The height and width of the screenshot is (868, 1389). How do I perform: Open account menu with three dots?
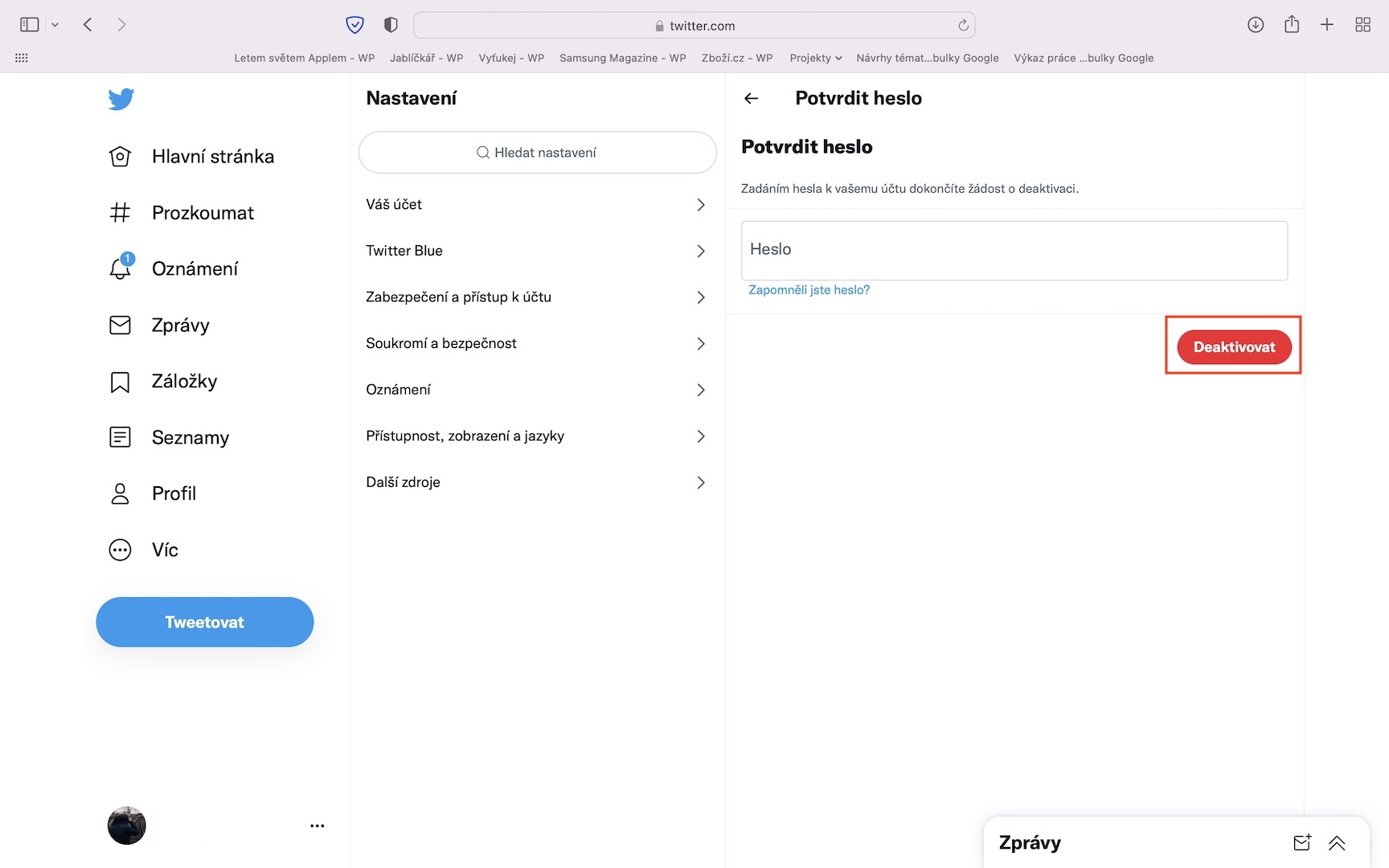318,825
